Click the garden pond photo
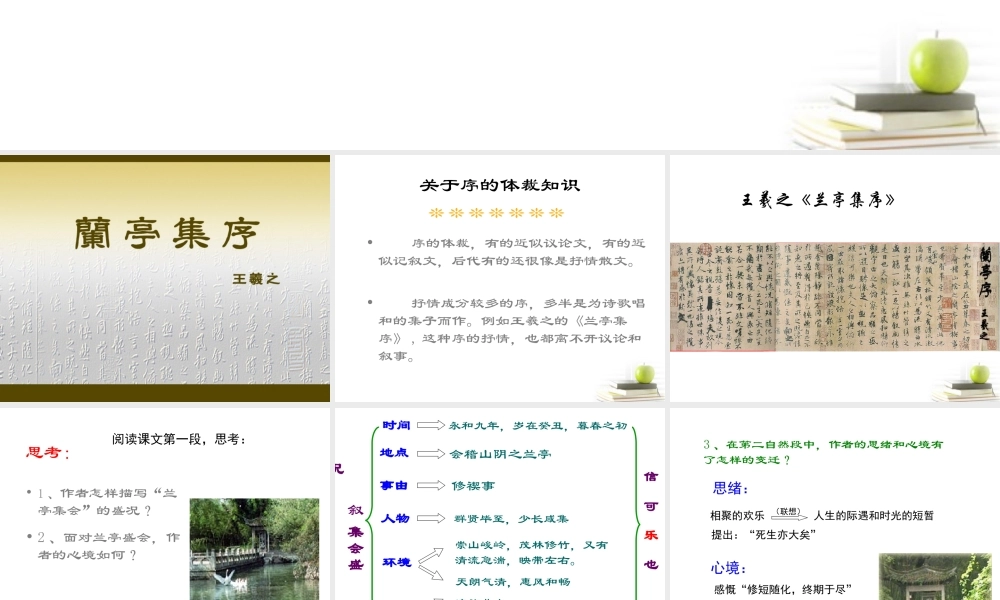The image size is (1000, 600). pos(254,549)
